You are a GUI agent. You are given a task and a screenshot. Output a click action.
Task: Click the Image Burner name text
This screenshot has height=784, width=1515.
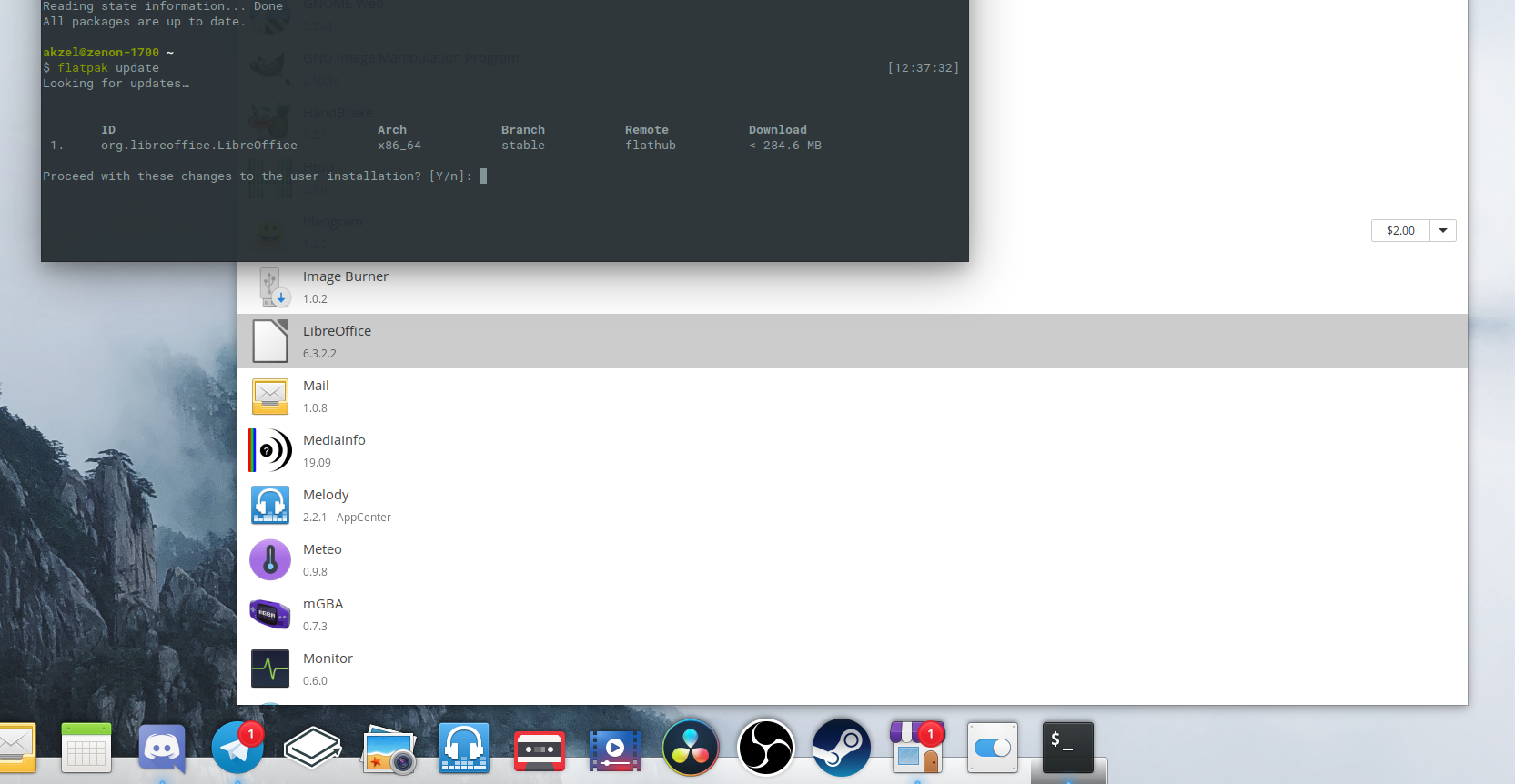tap(346, 276)
